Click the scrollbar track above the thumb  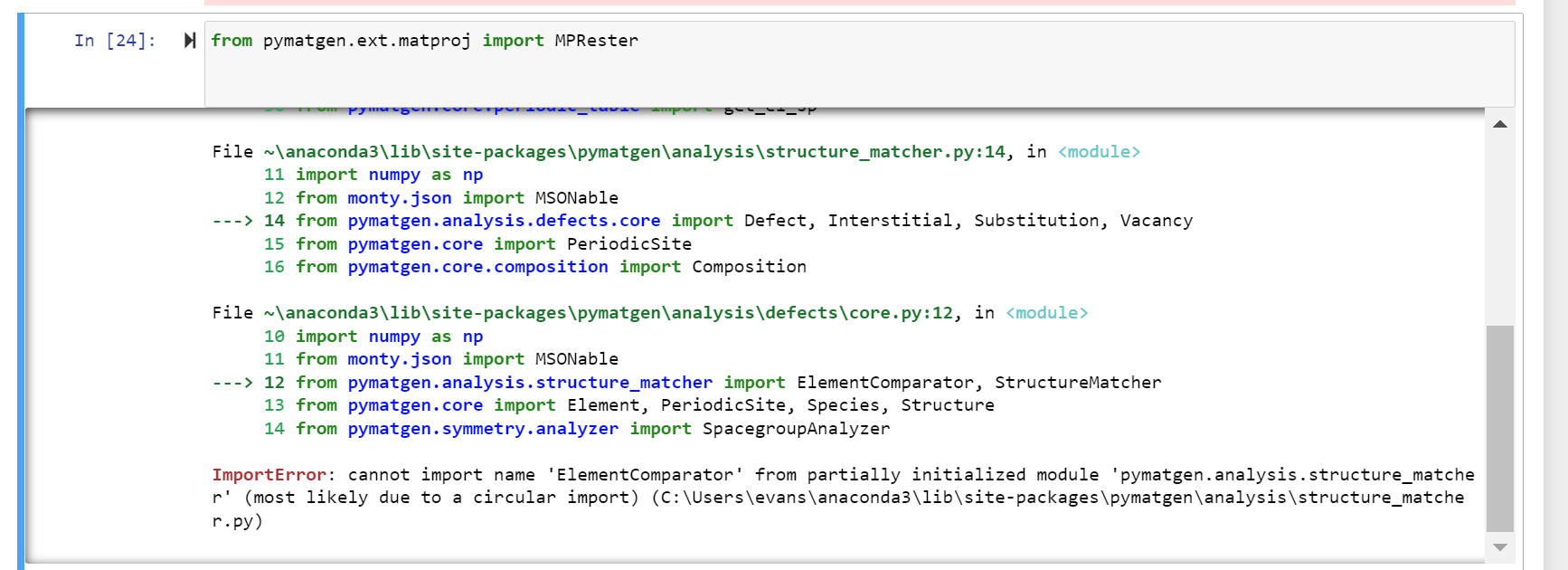[x=1499, y=226]
